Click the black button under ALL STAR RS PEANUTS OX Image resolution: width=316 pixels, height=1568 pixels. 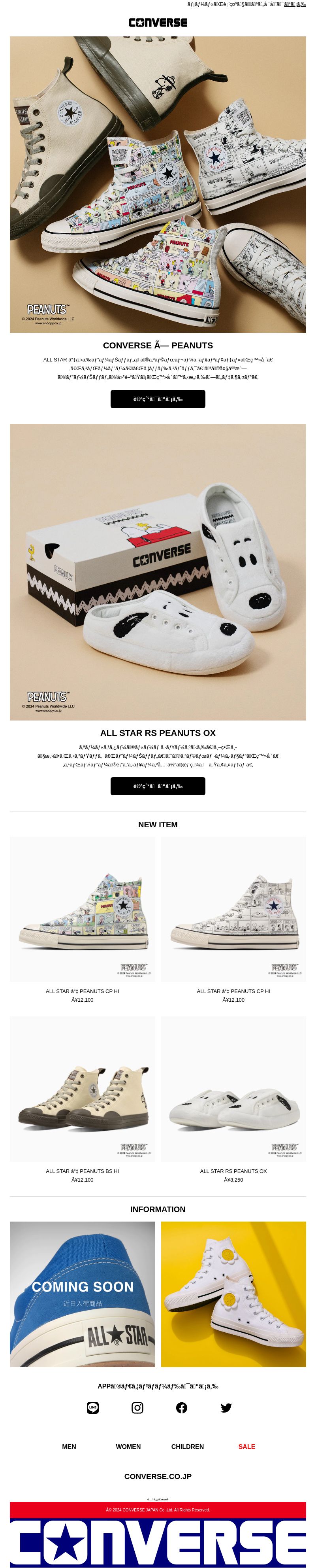click(x=158, y=786)
